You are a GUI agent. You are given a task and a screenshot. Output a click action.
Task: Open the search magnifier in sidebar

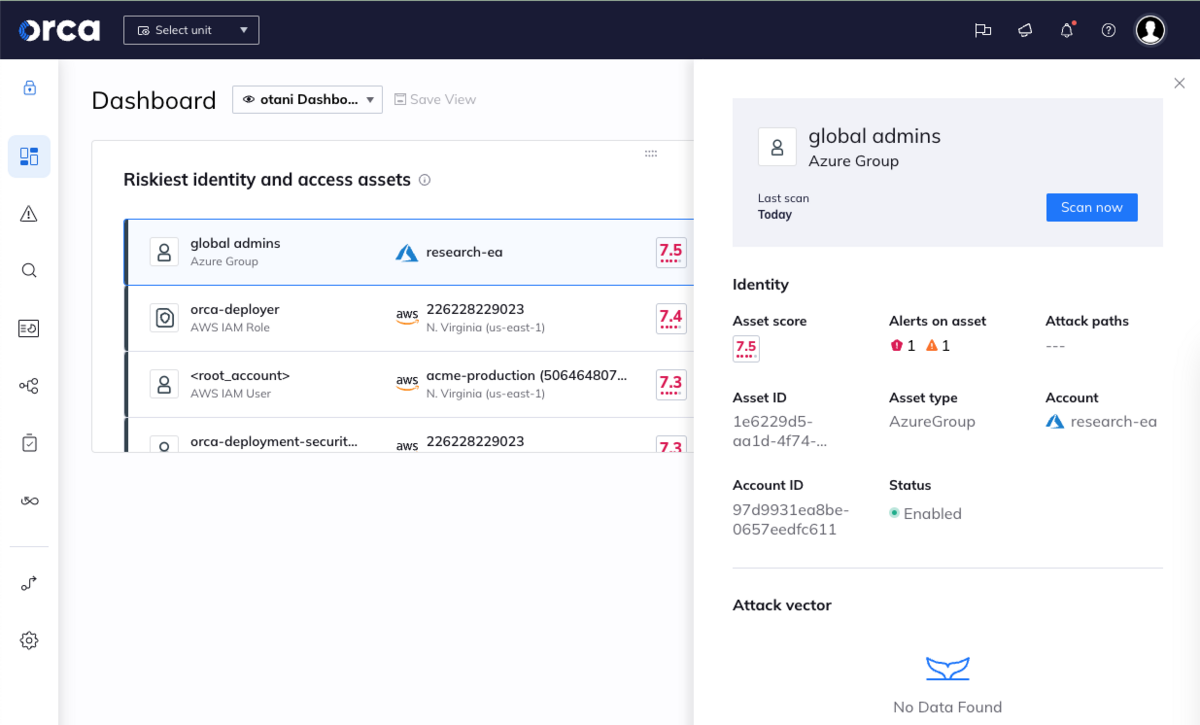point(29,270)
